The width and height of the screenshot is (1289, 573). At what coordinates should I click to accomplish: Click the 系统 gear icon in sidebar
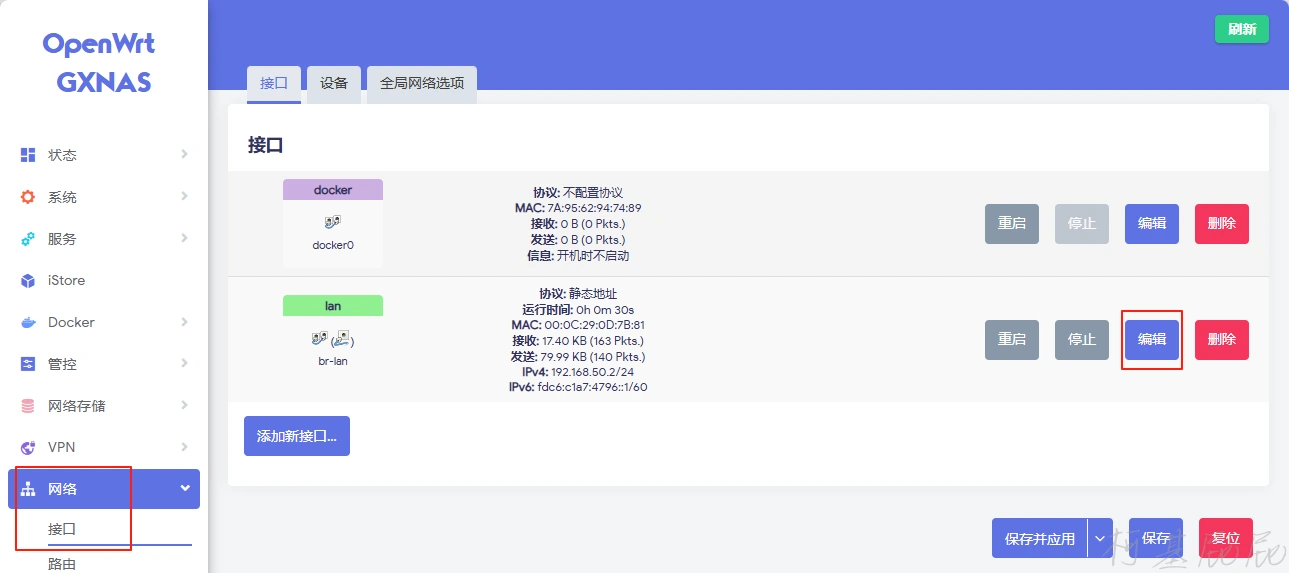coord(28,197)
